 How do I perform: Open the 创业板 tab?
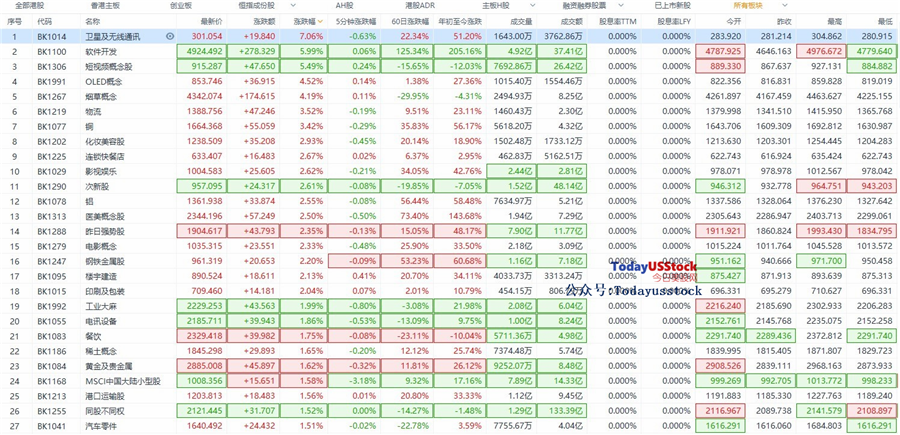point(181,5)
